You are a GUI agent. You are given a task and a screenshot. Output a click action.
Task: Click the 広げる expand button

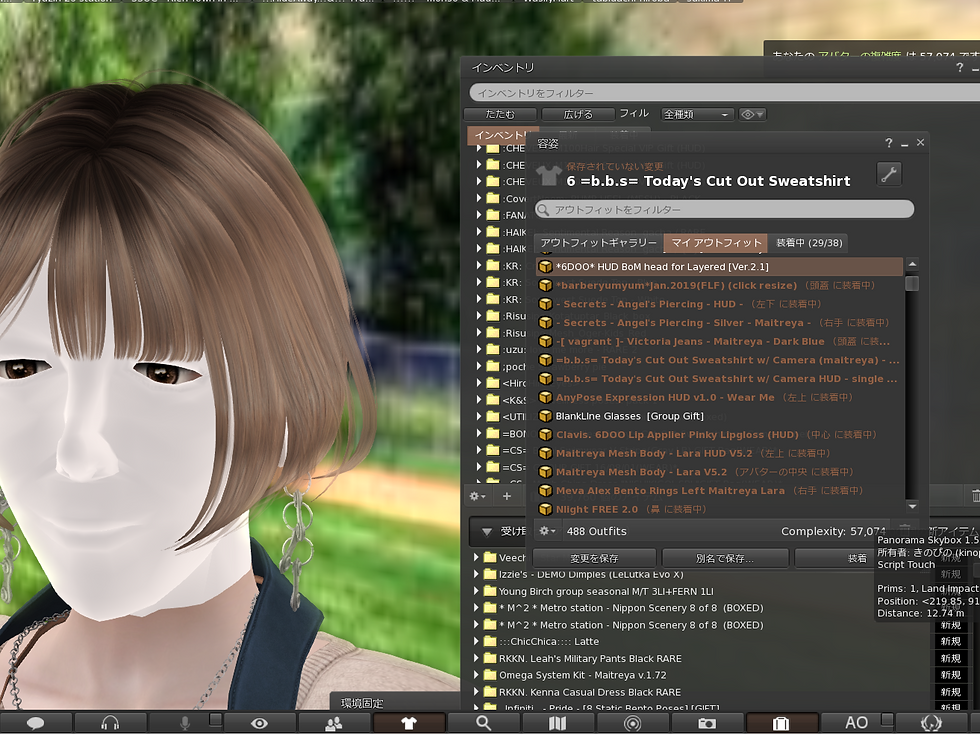click(x=578, y=114)
